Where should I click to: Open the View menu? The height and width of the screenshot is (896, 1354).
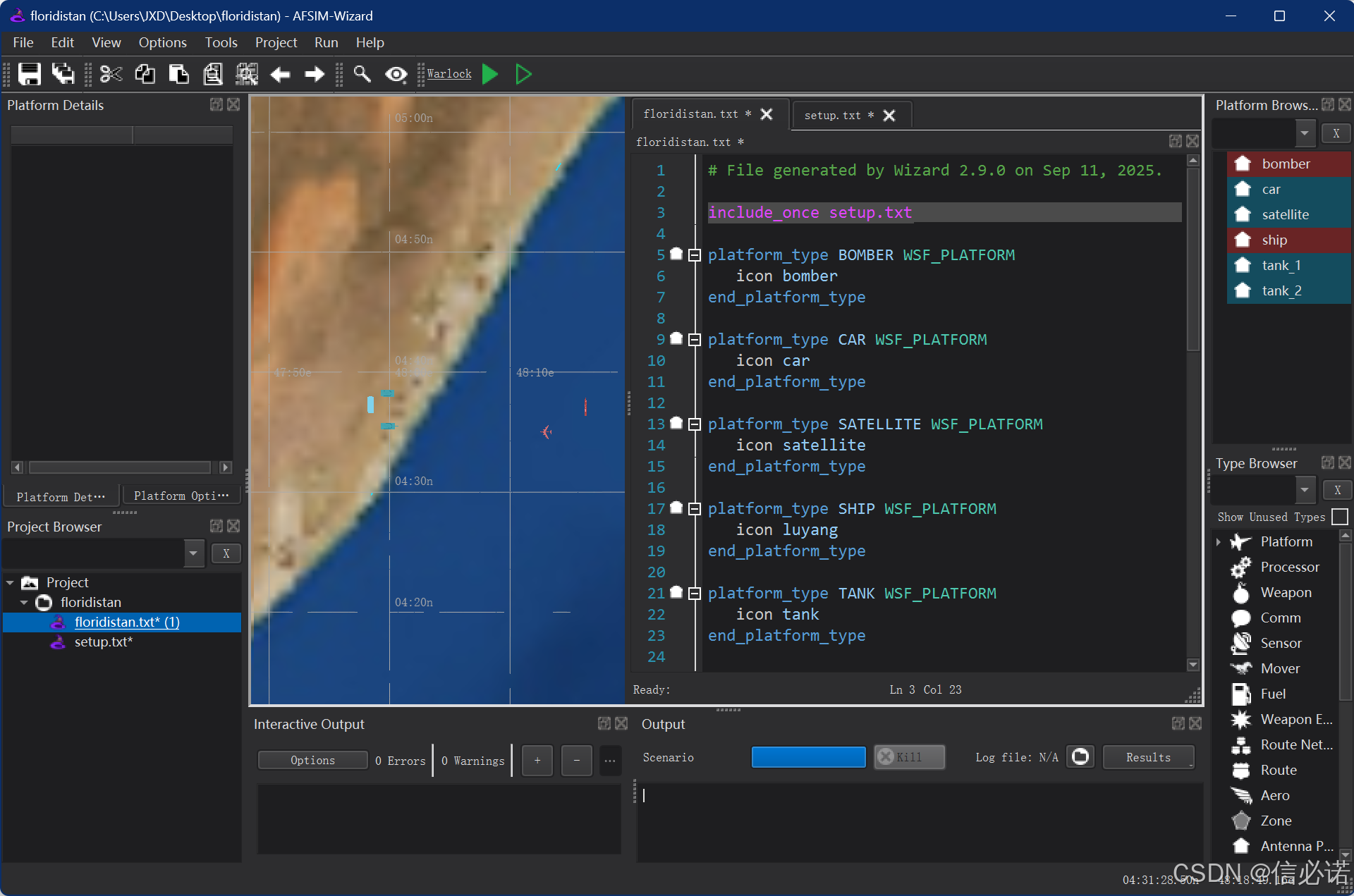point(106,42)
